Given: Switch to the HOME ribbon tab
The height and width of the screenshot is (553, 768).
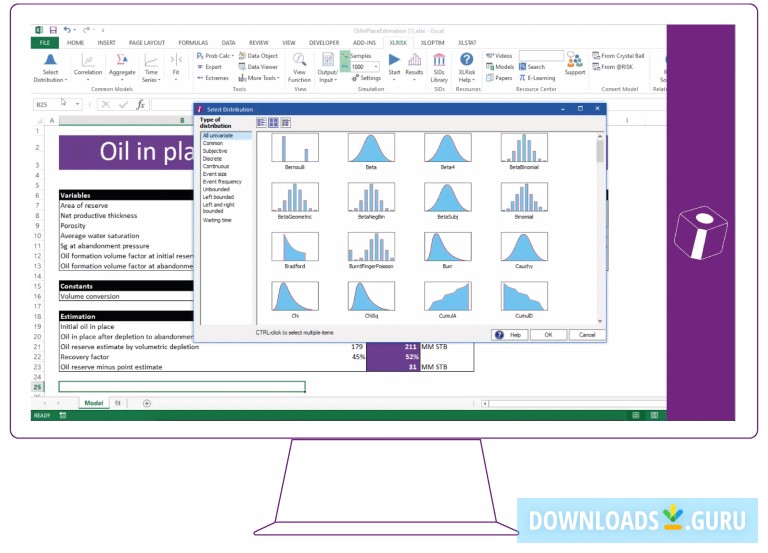Looking at the screenshot, I should click(x=75, y=43).
